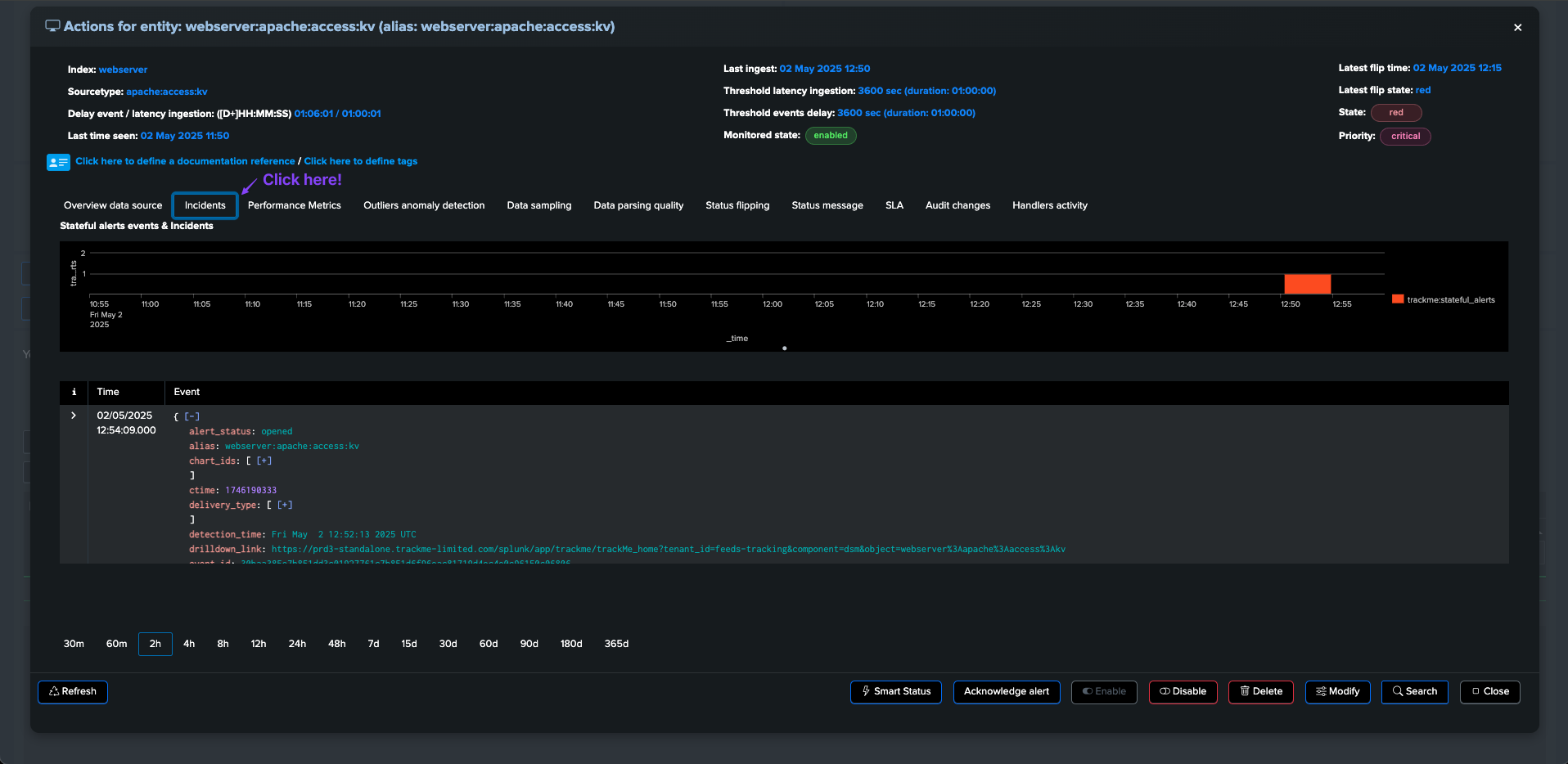This screenshot has height=764, width=1568.
Task: Click the info column header icon
Action: click(x=74, y=392)
